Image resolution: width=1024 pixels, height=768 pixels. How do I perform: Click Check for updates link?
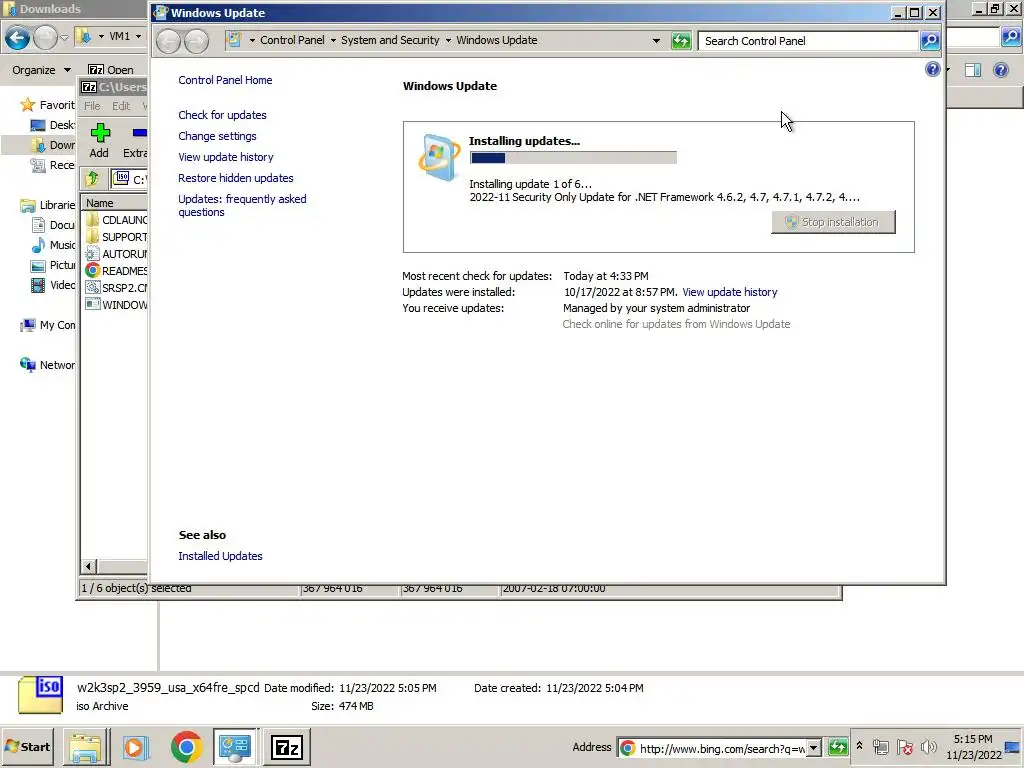click(222, 115)
